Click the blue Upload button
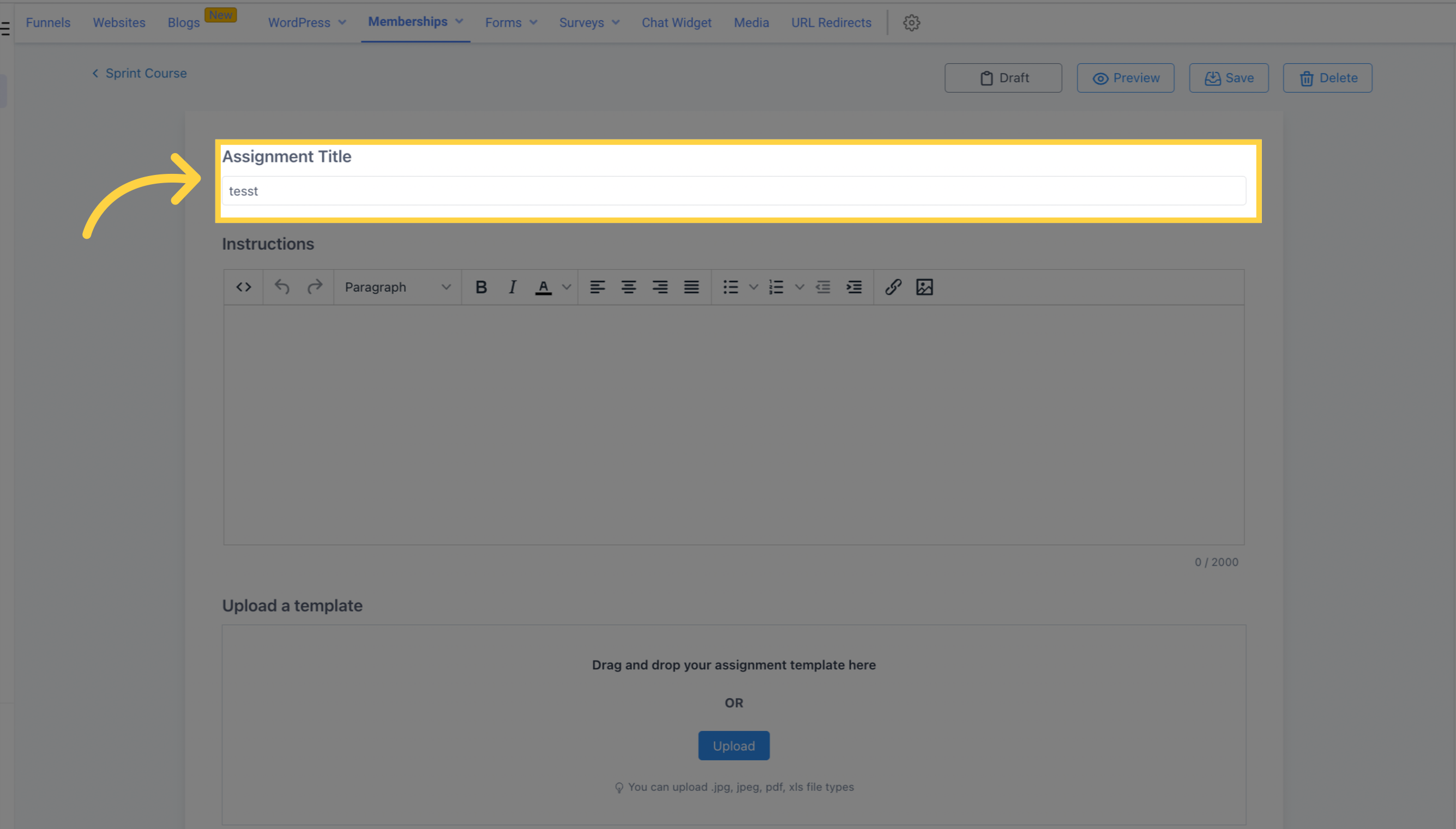 tap(733, 745)
